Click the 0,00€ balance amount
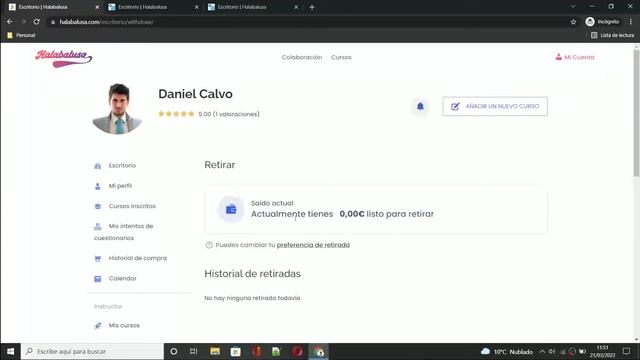Viewport: 640px width, 360px height. [x=351, y=214]
